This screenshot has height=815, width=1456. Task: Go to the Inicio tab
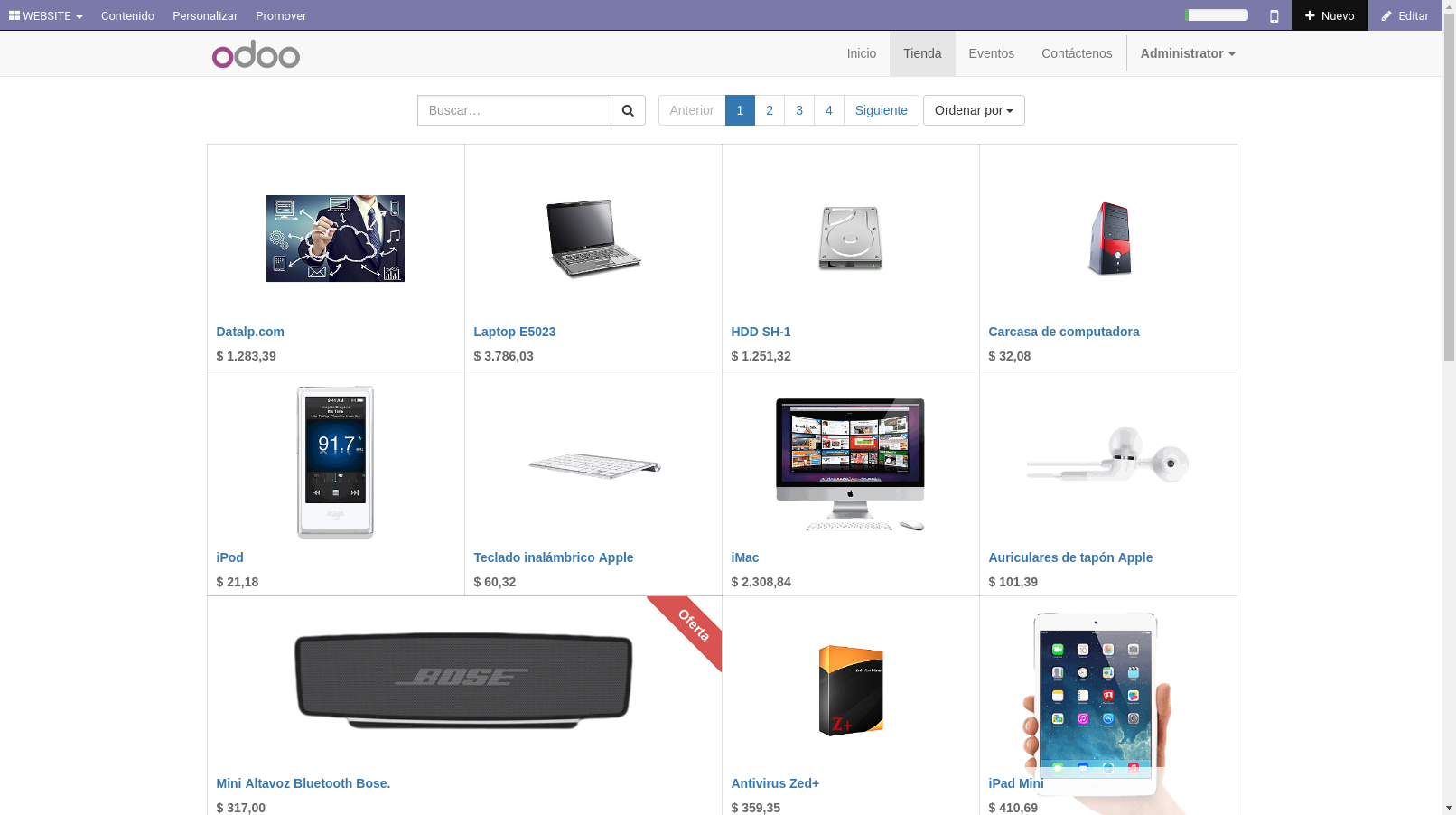[861, 53]
